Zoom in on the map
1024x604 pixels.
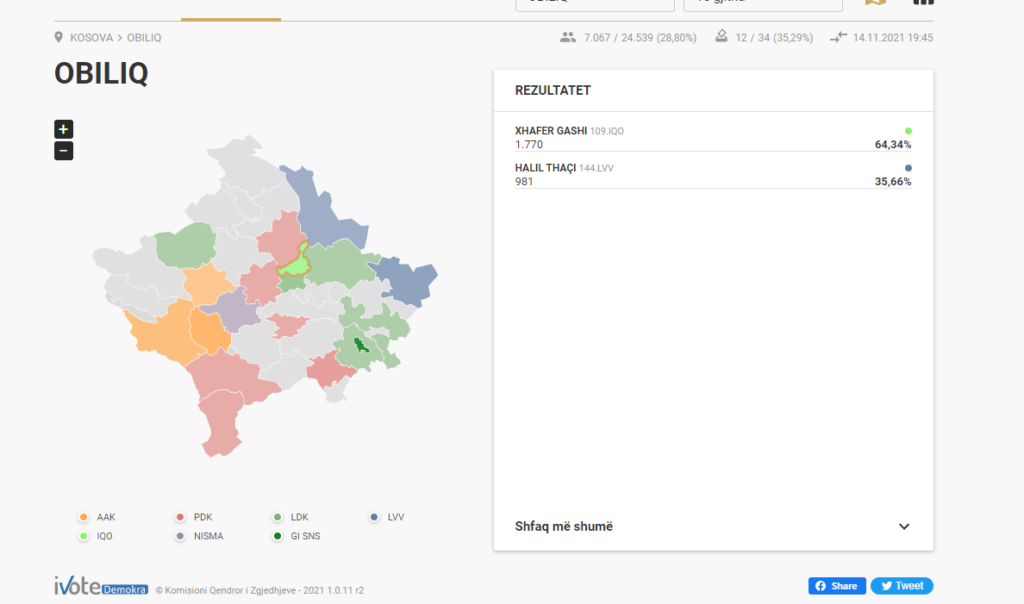pos(63,129)
